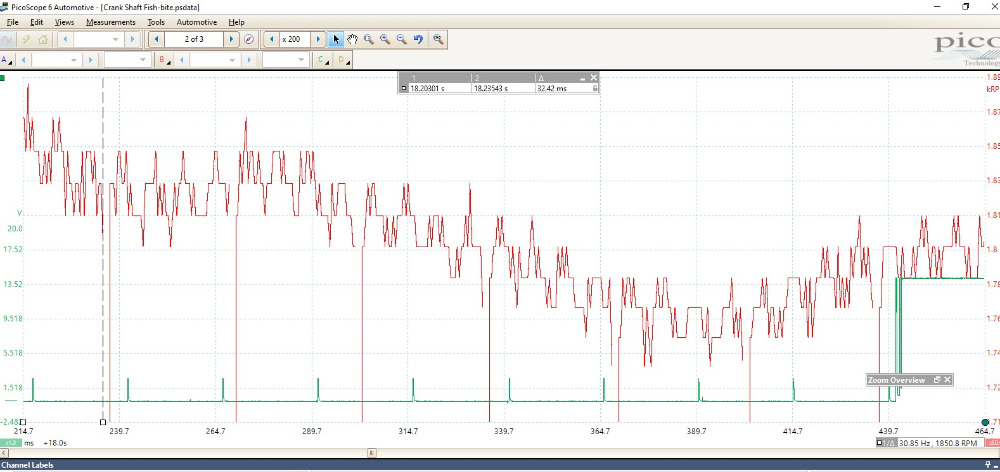Increase the x 200 zoom factor
1000x472 pixels.
point(319,39)
